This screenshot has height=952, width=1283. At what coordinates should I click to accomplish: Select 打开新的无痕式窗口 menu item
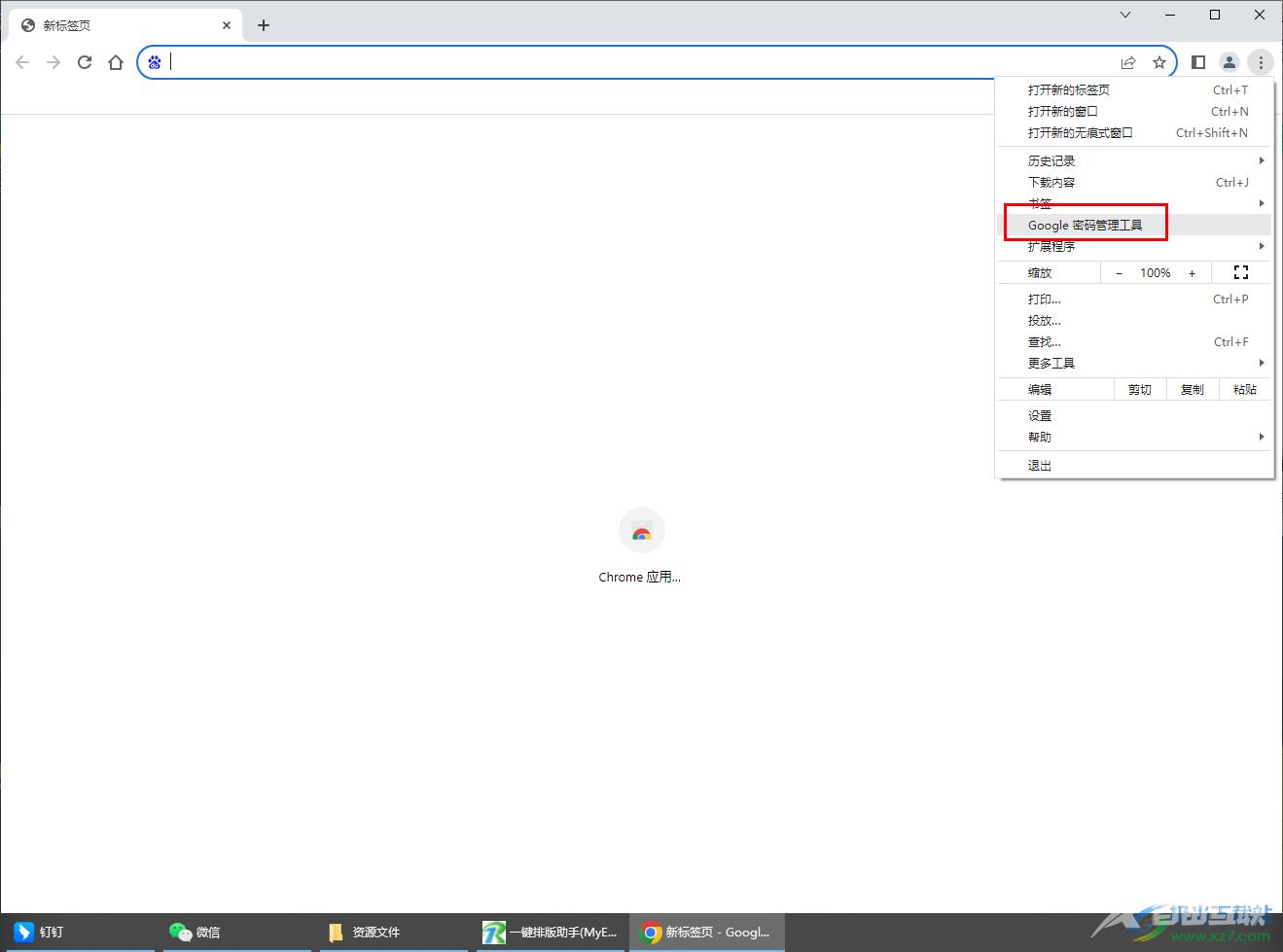tap(1135, 132)
